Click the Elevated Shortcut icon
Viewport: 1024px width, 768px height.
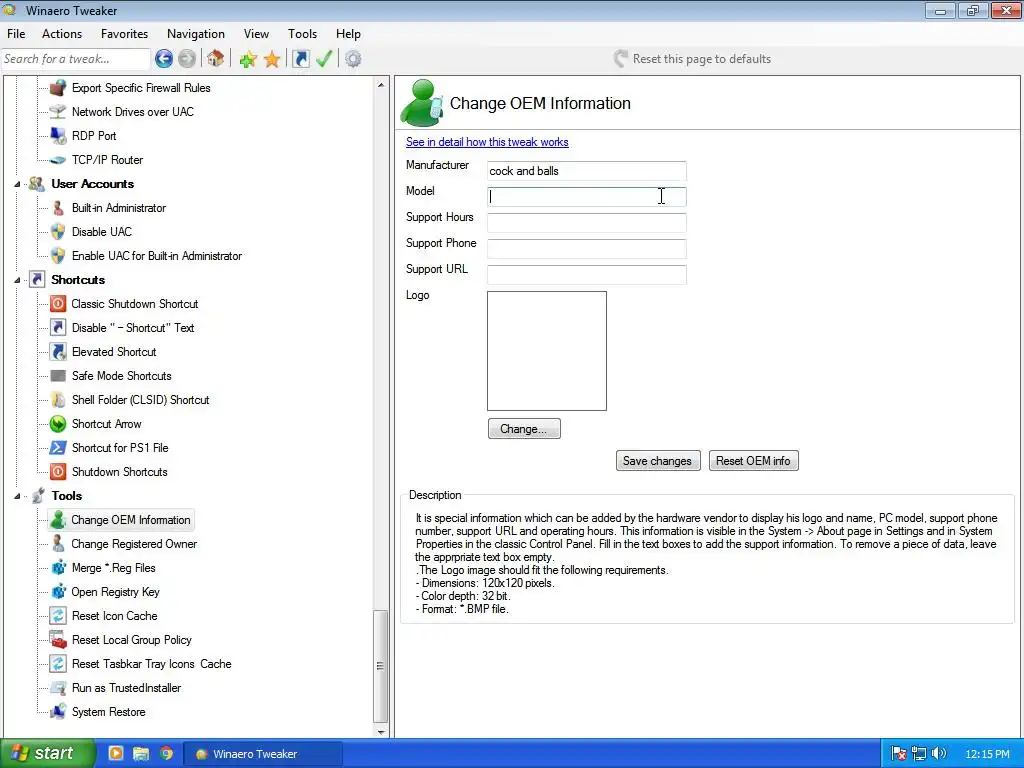58,352
